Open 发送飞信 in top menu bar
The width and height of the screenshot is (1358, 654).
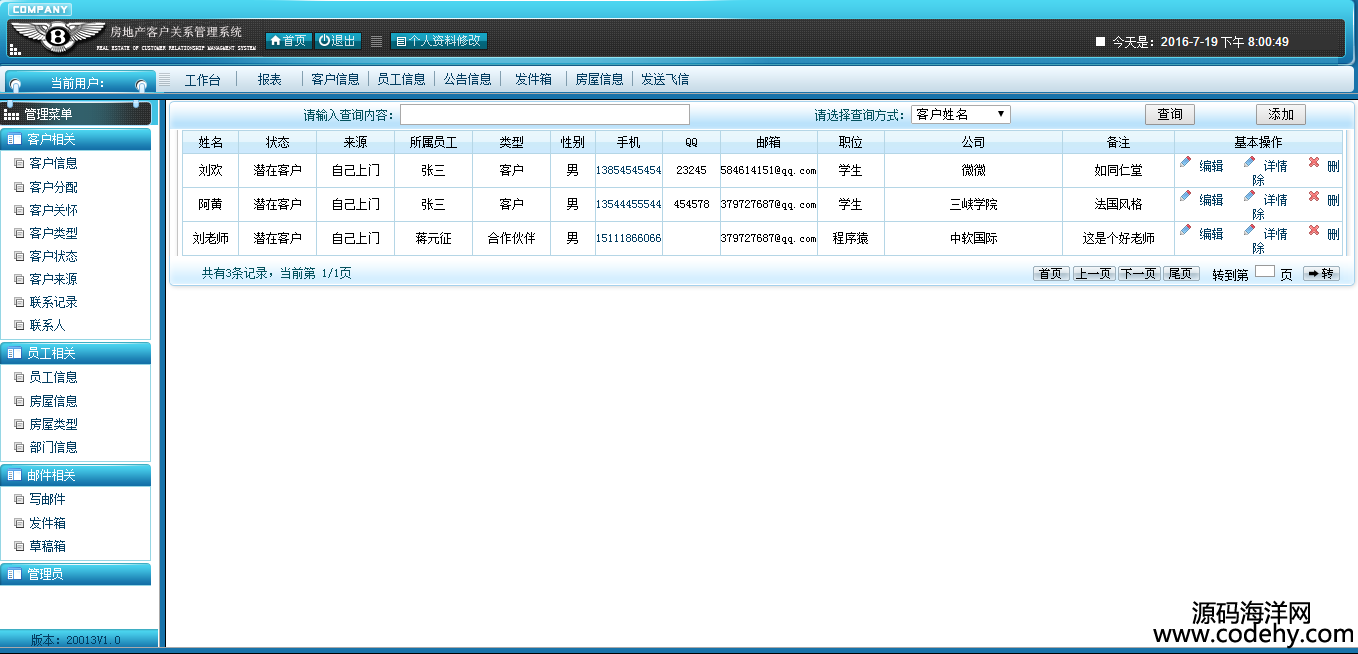click(x=665, y=80)
